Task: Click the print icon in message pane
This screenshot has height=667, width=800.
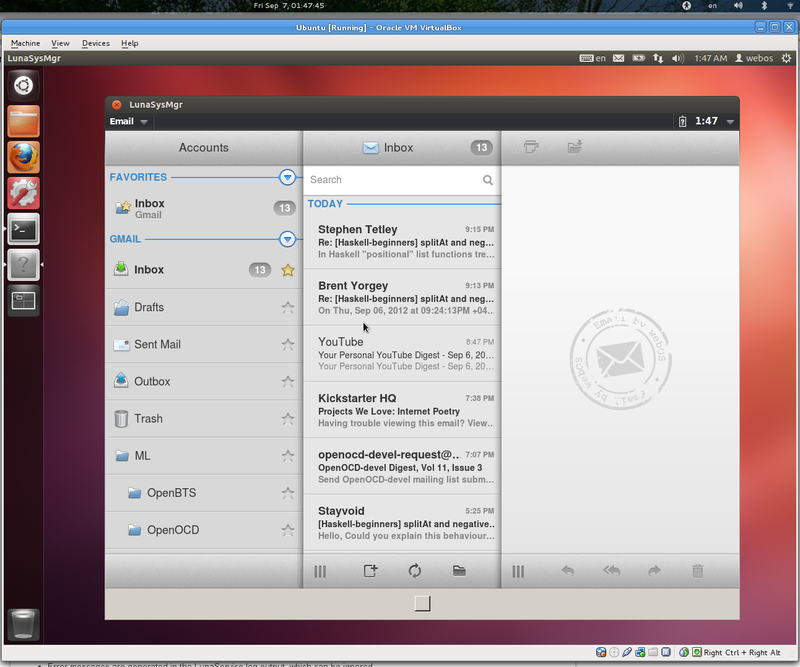Action: (531, 147)
